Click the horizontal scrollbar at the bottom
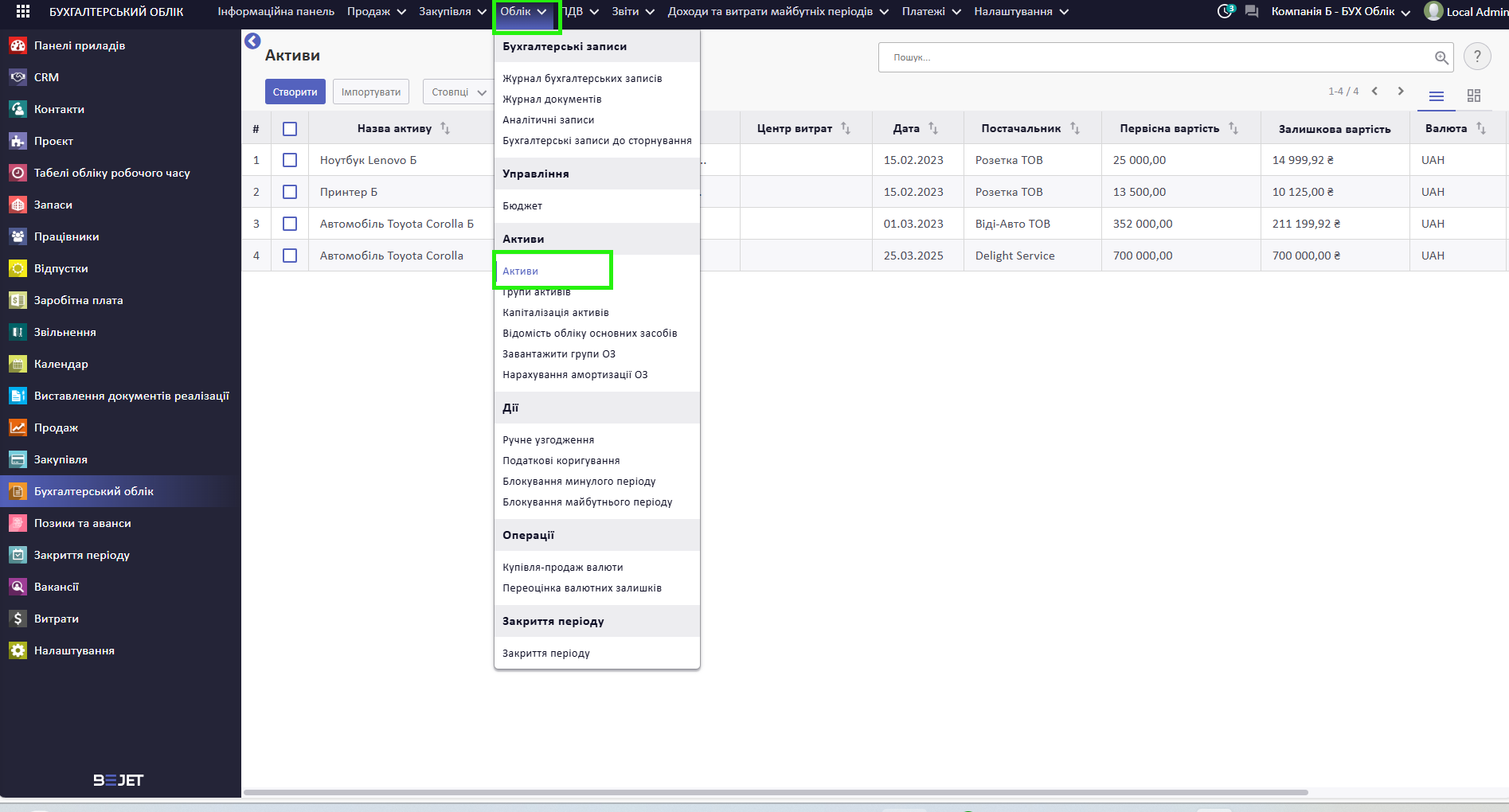This screenshot has width=1509, height=812. pyautogui.click(x=776, y=792)
